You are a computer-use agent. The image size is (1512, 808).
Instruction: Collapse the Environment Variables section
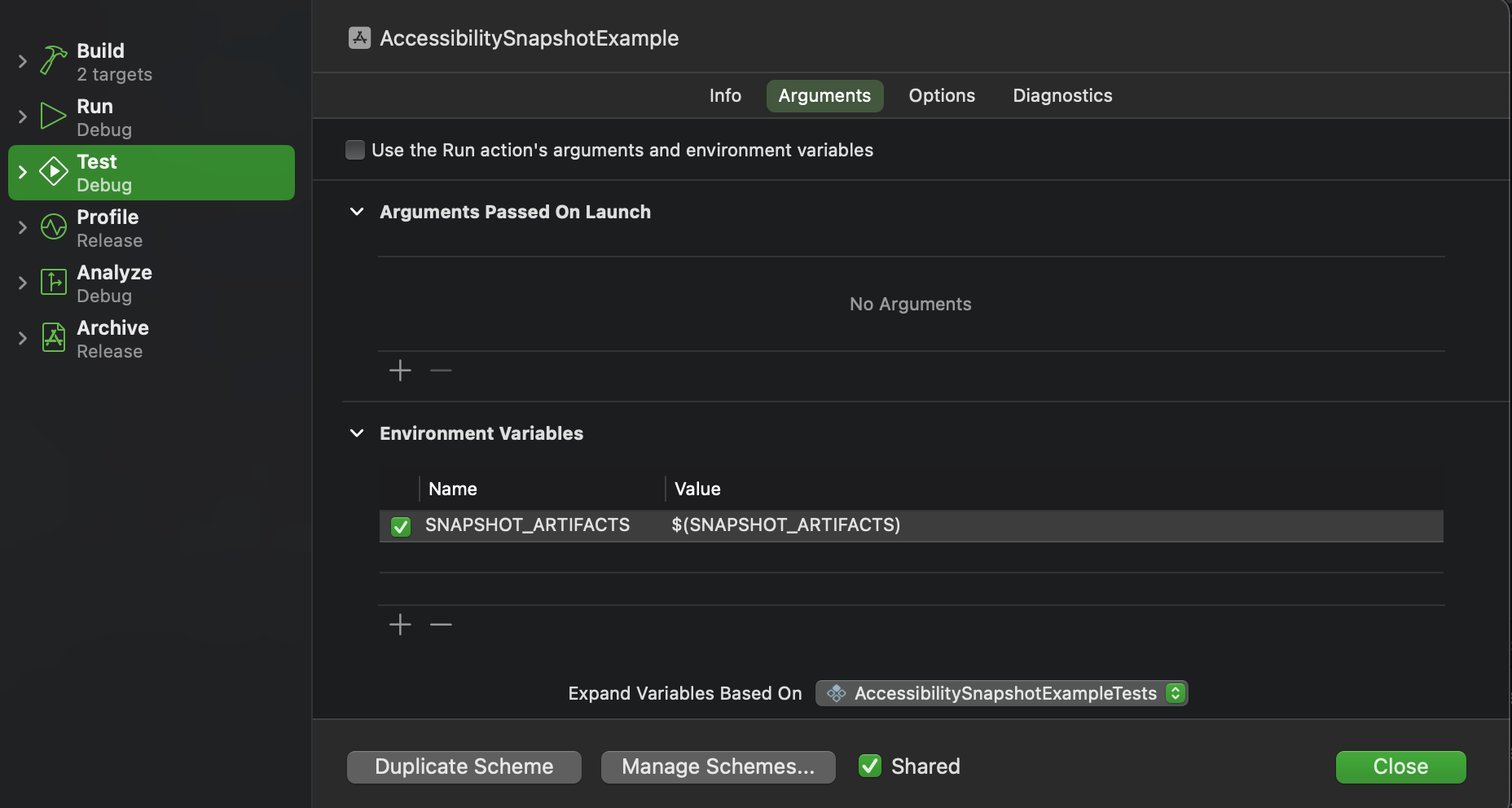357,433
